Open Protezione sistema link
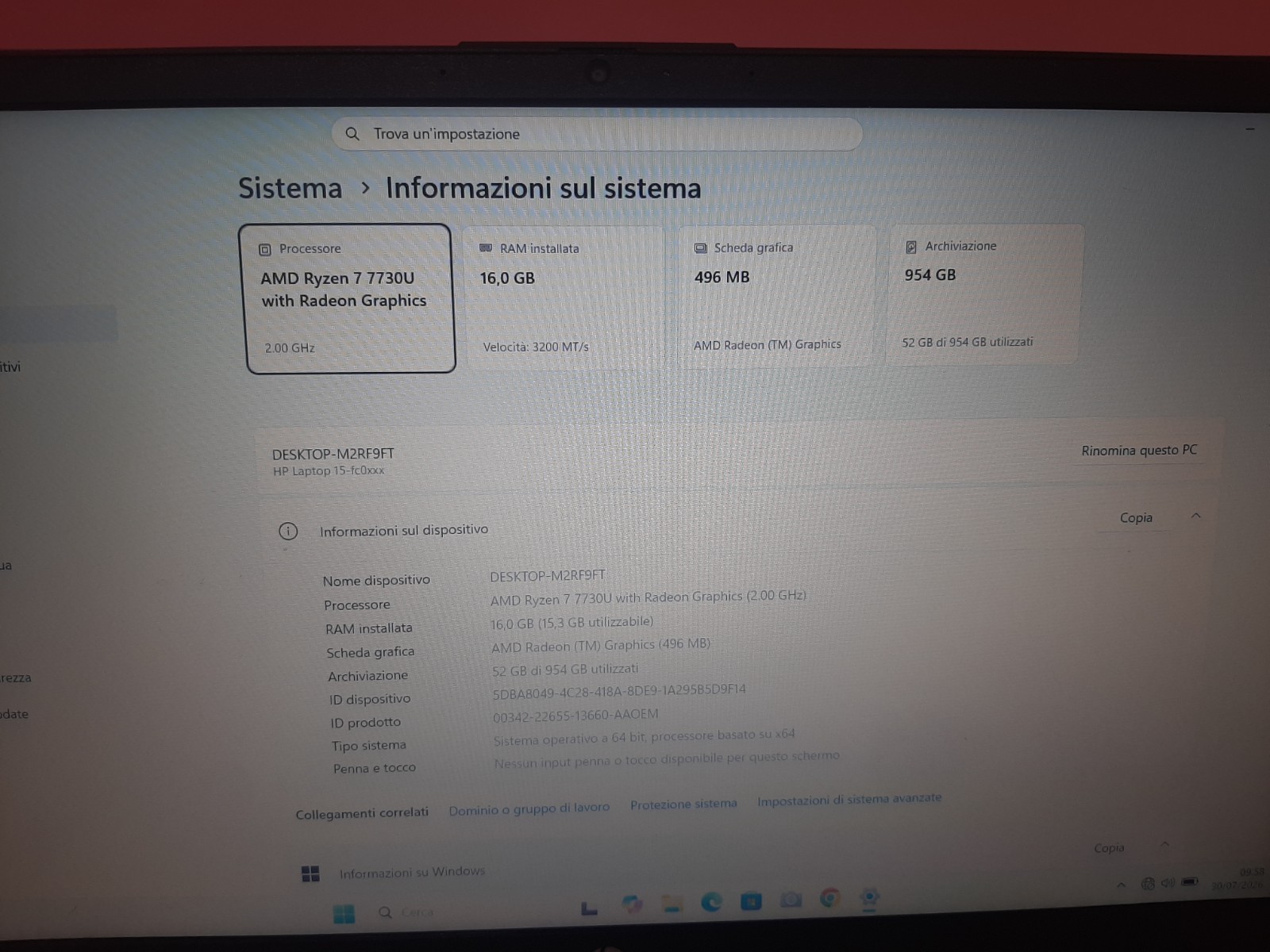The width and height of the screenshot is (1270, 952). point(683,804)
